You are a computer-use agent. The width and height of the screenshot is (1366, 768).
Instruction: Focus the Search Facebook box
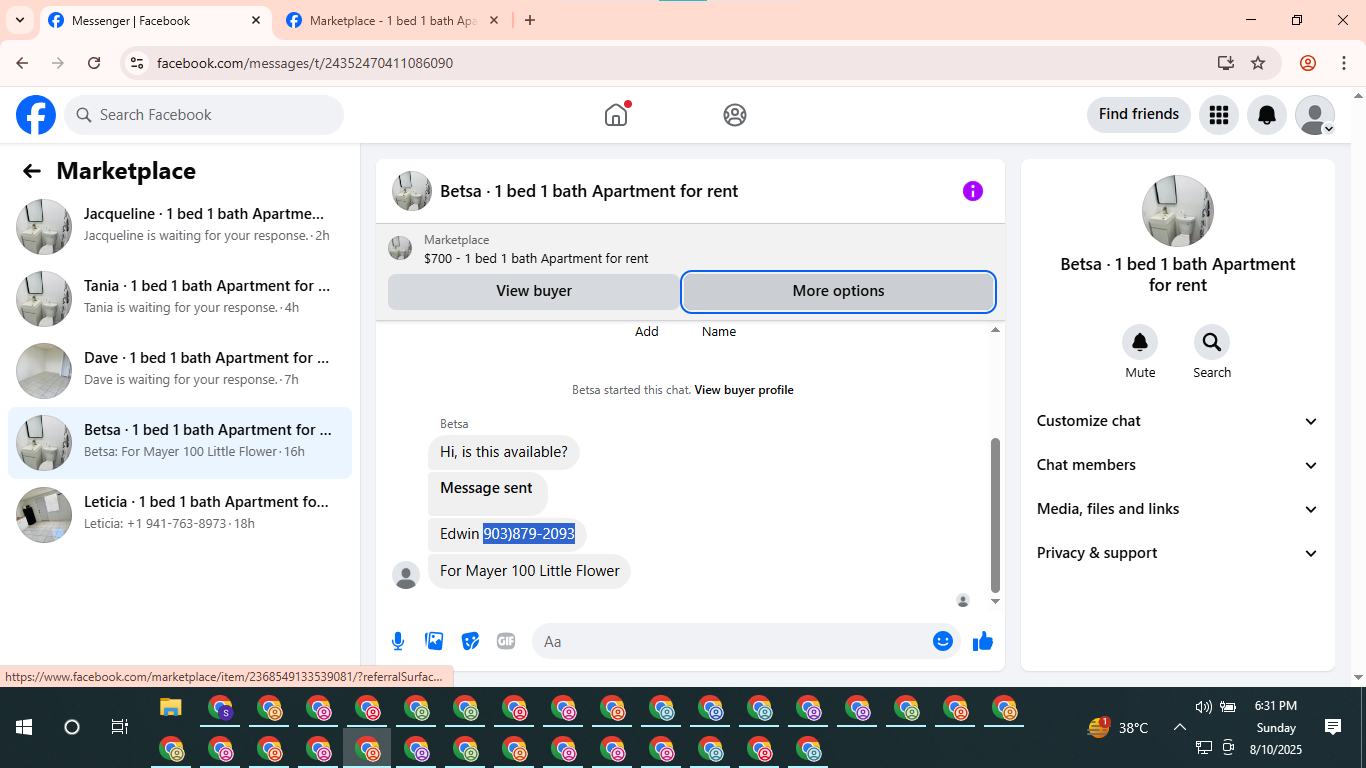pos(204,115)
